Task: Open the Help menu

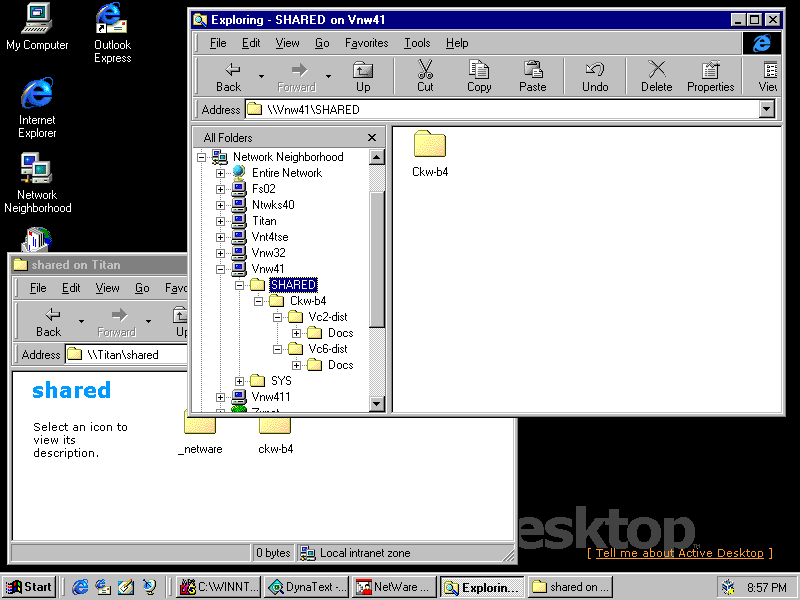Action: pyautogui.click(x=457, y=43)
